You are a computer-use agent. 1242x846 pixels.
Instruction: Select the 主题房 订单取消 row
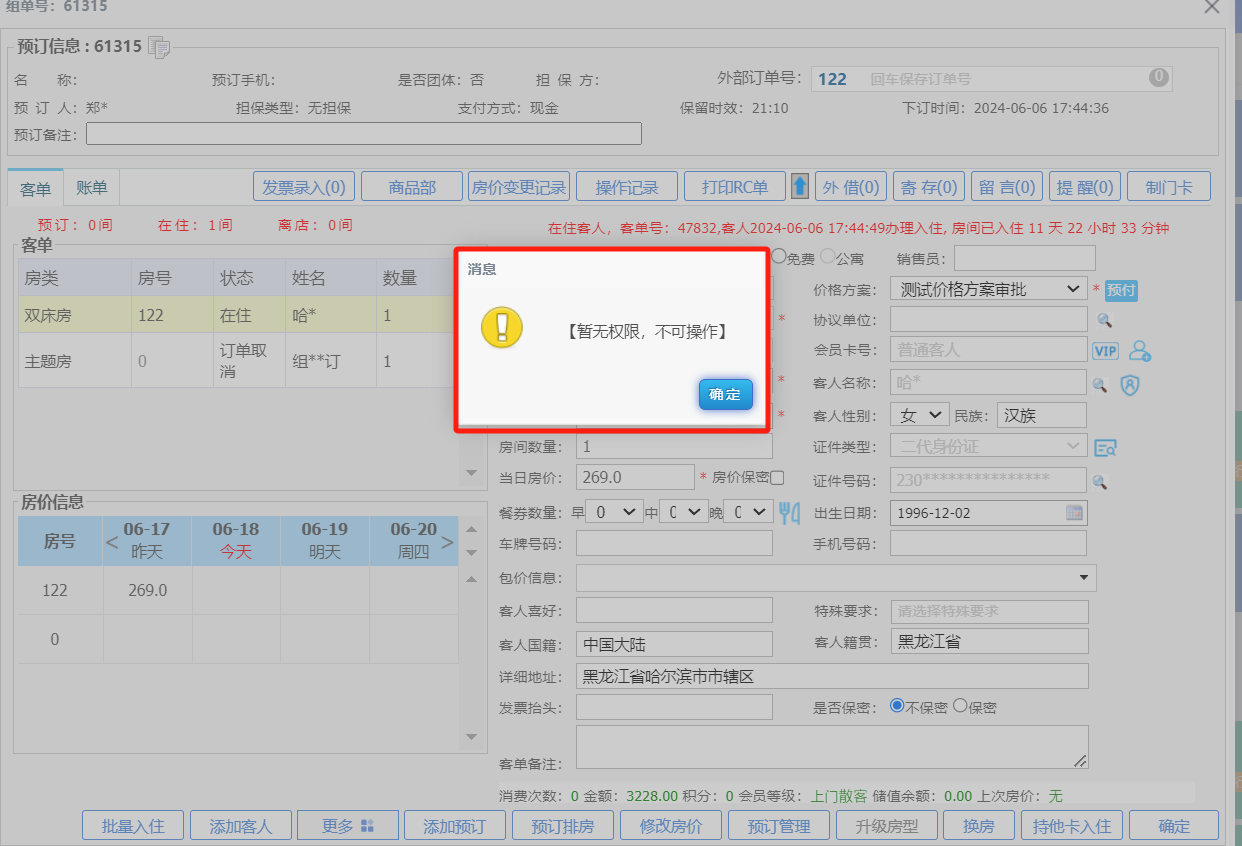235,361
